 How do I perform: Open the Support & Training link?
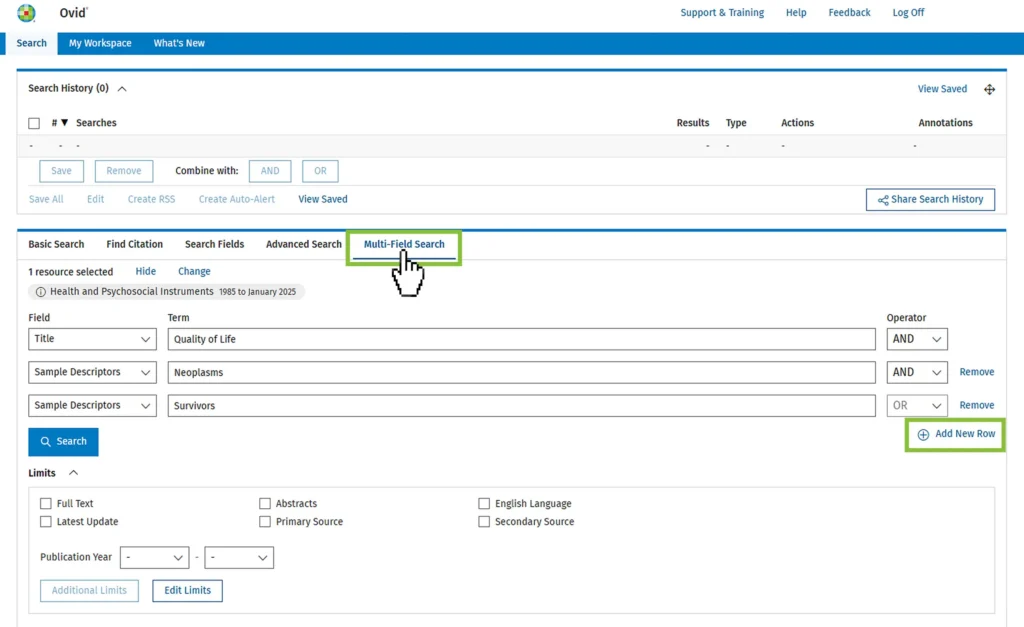click(x=722, y=12)
